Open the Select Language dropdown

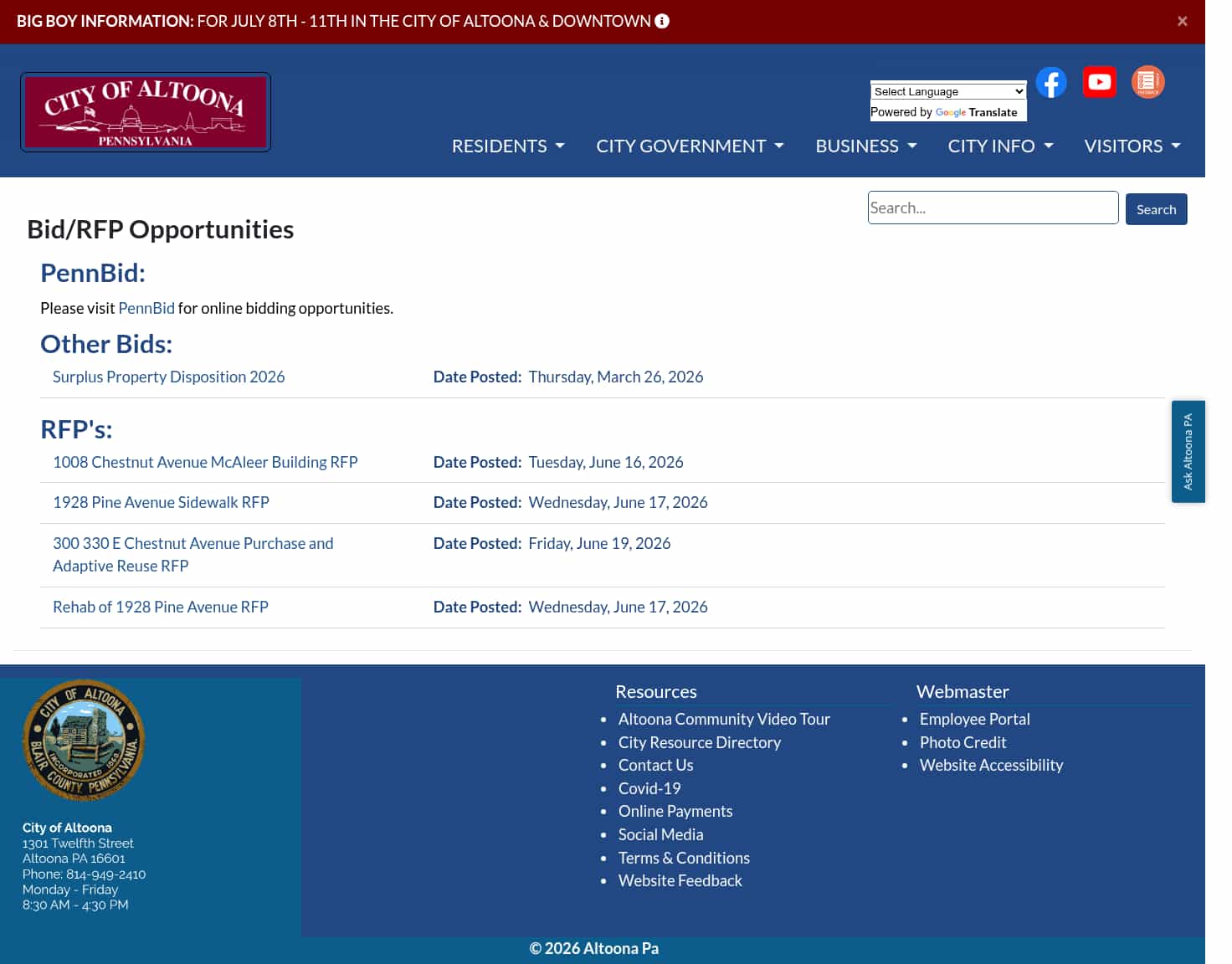point(948,91)
